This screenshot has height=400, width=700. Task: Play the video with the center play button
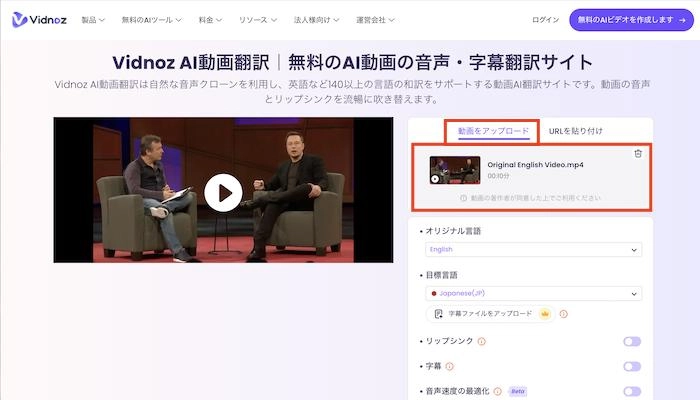point(223,191)
